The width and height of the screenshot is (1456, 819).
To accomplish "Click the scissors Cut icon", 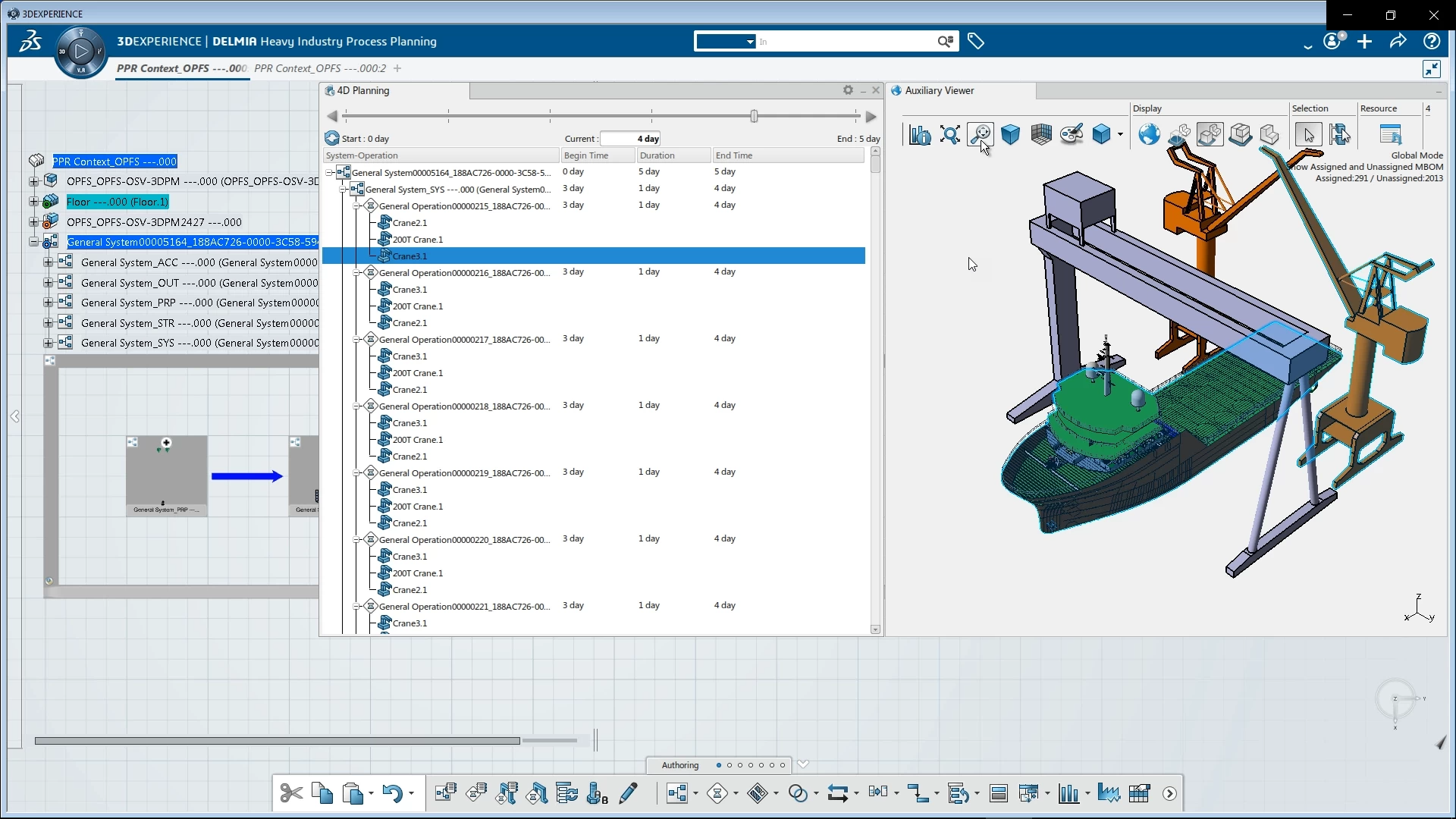I will tap(290, 794).
